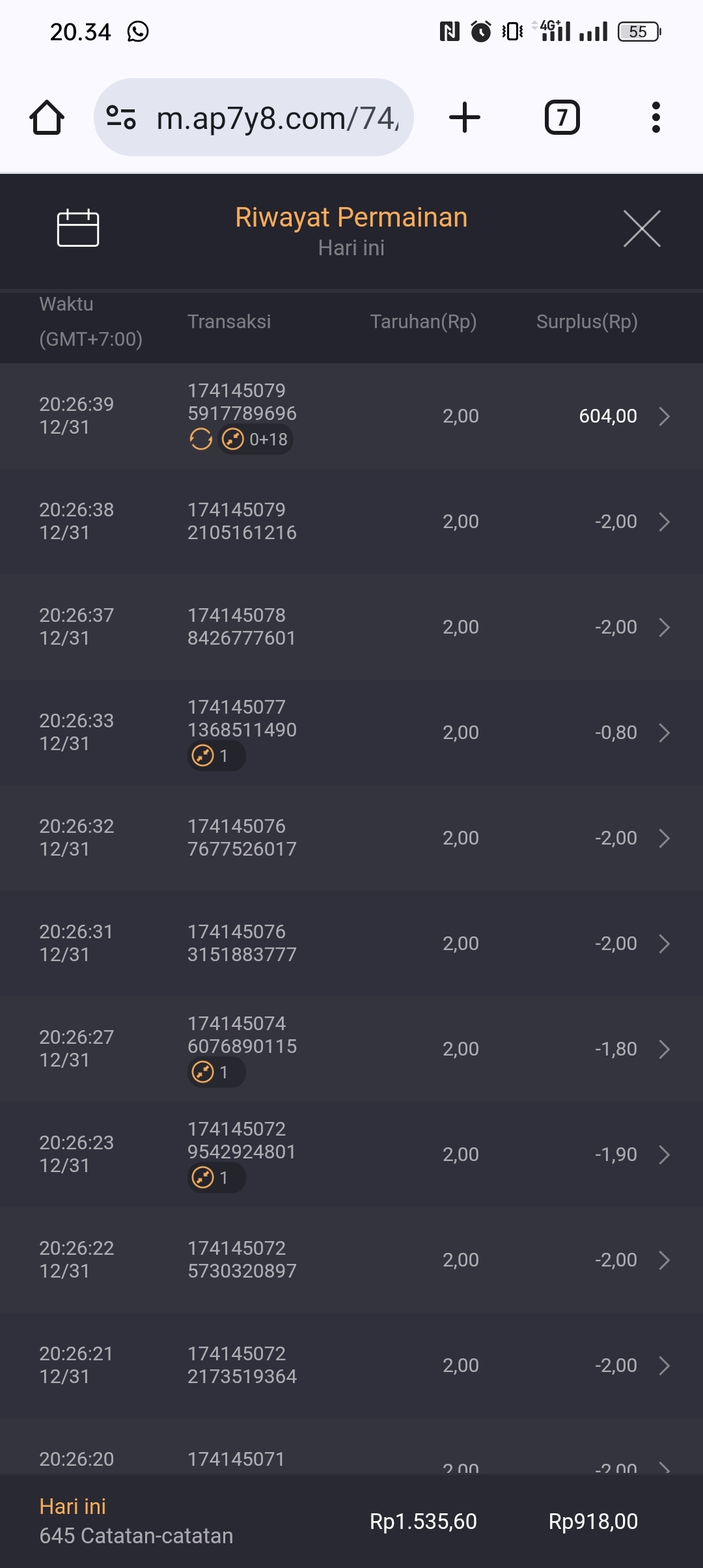703x1568 pixels.
Task: Select transaction 174145076 7677526017
Action: coord(241,837)
